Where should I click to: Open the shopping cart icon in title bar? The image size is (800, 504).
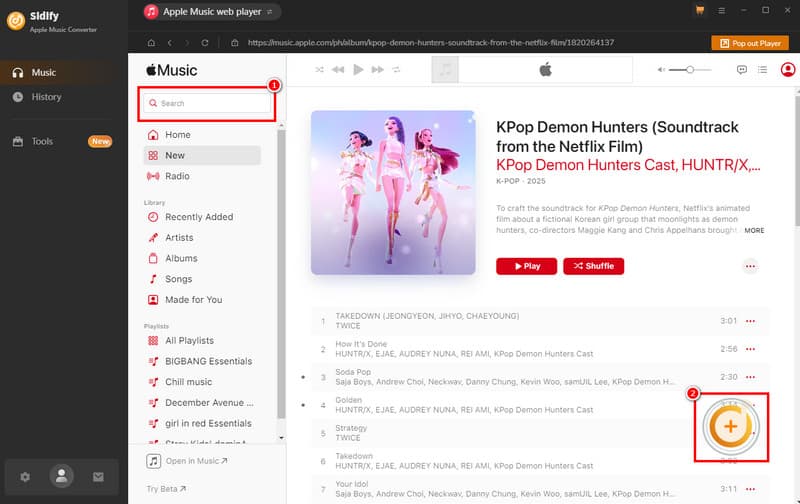[x=700, y=10]
